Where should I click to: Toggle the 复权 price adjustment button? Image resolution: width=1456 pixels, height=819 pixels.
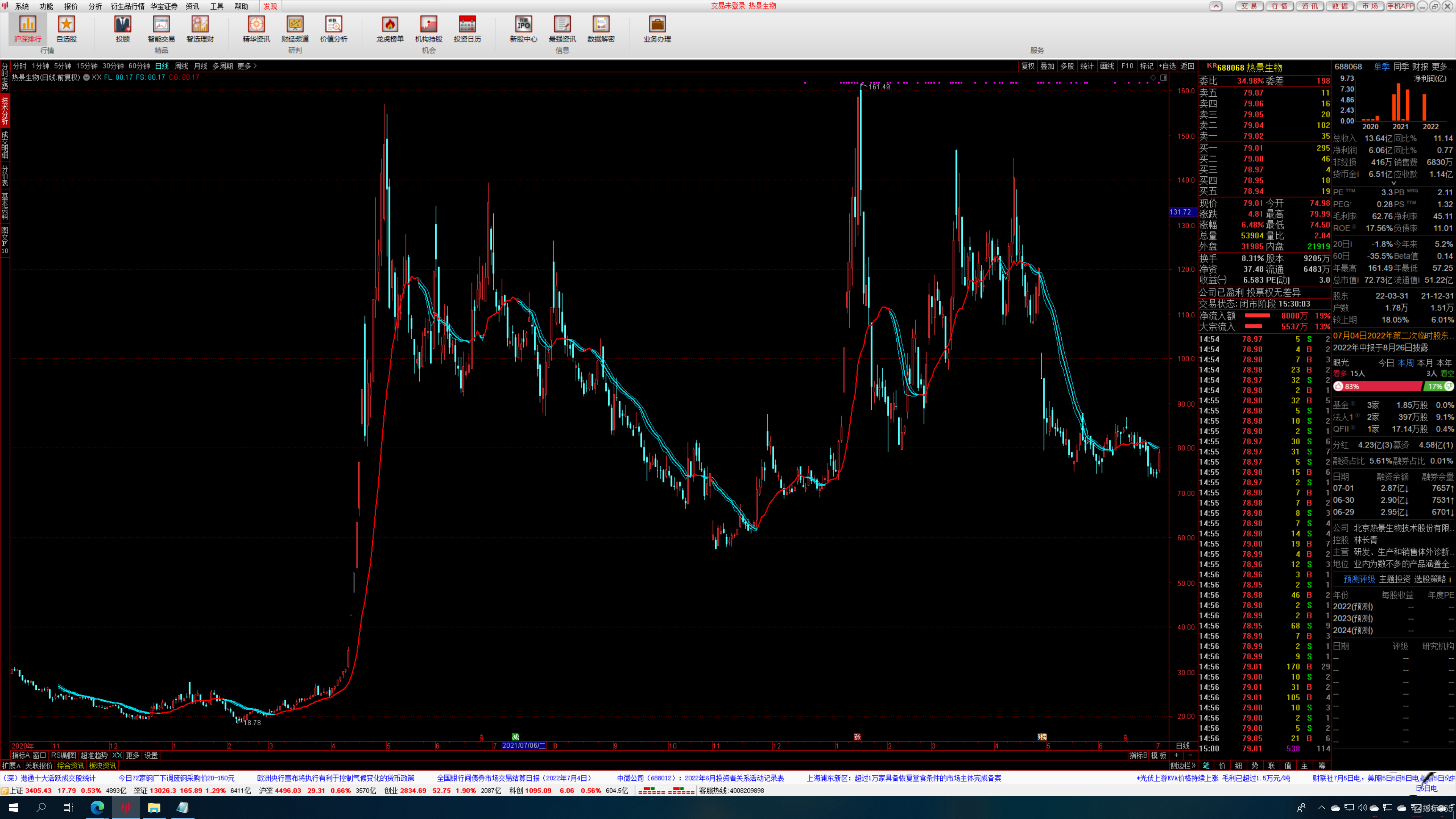[x=1028, y=66]
